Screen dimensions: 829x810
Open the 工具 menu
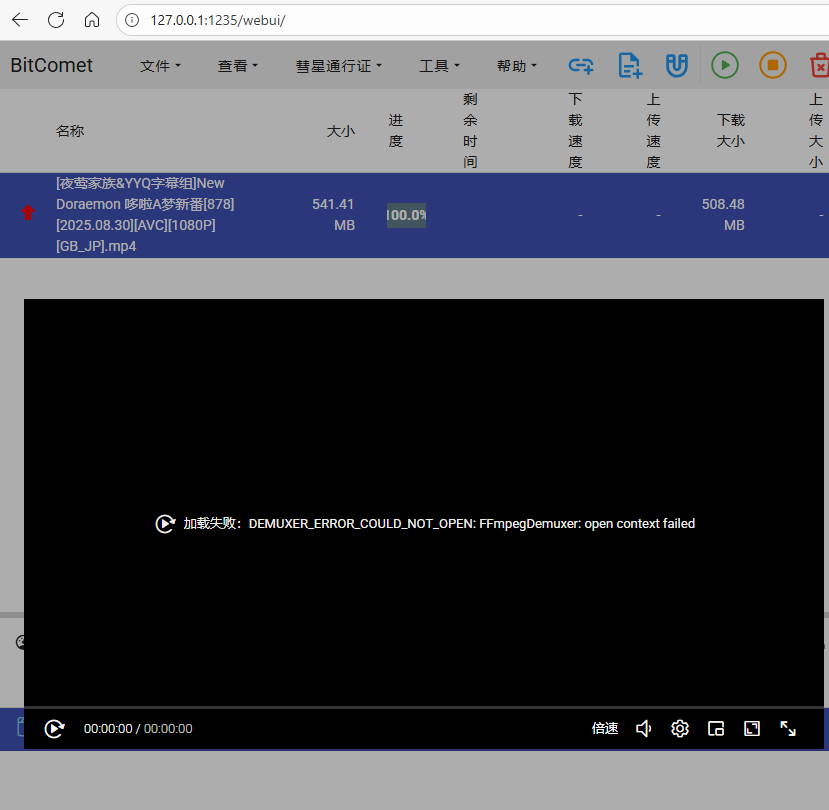click(439, 66)
